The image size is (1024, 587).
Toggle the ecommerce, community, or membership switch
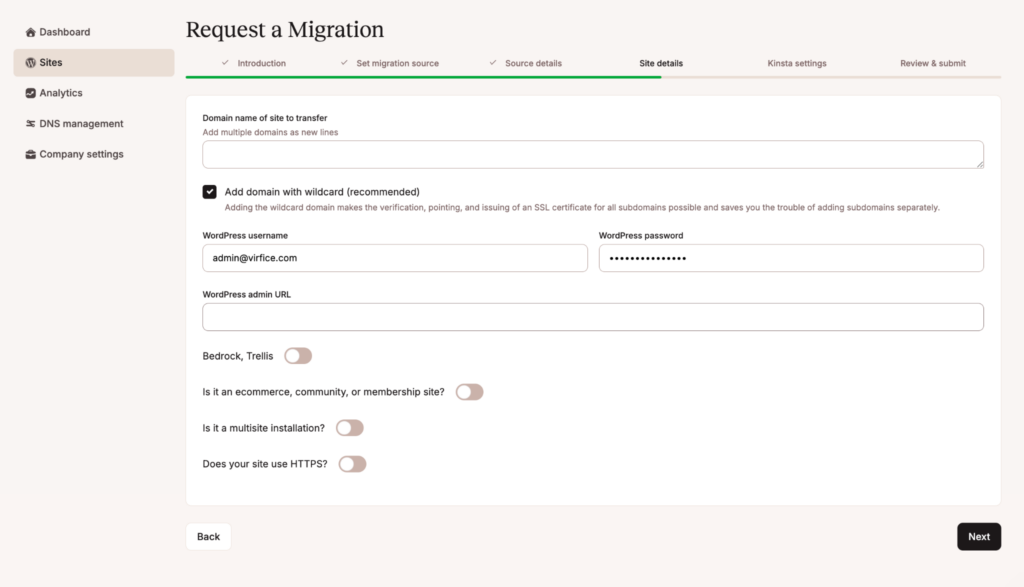(470, 392)
